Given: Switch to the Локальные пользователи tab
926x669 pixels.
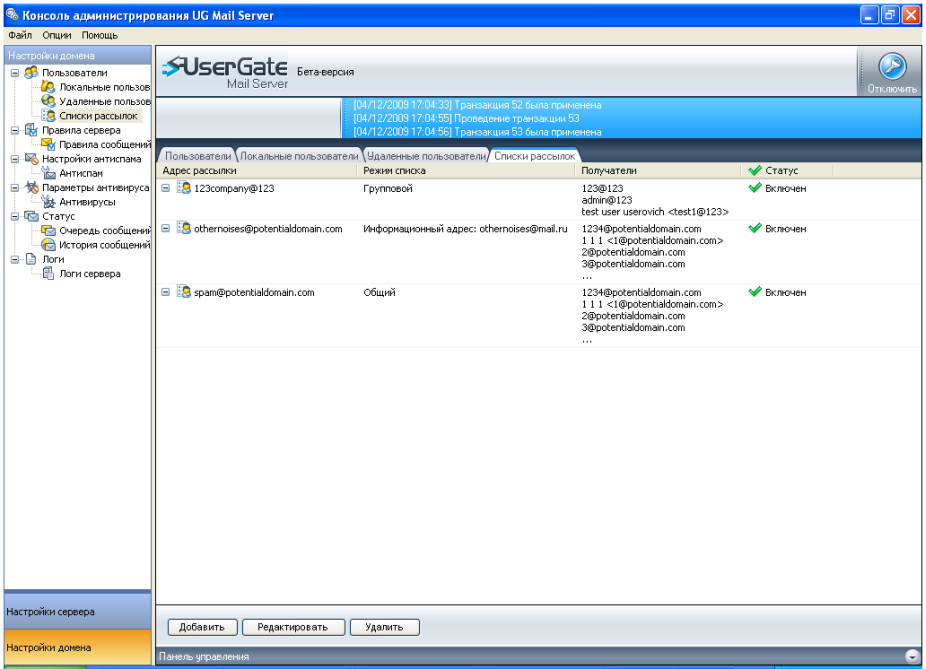Looking at the screenshot, I should tap(299, 156).
